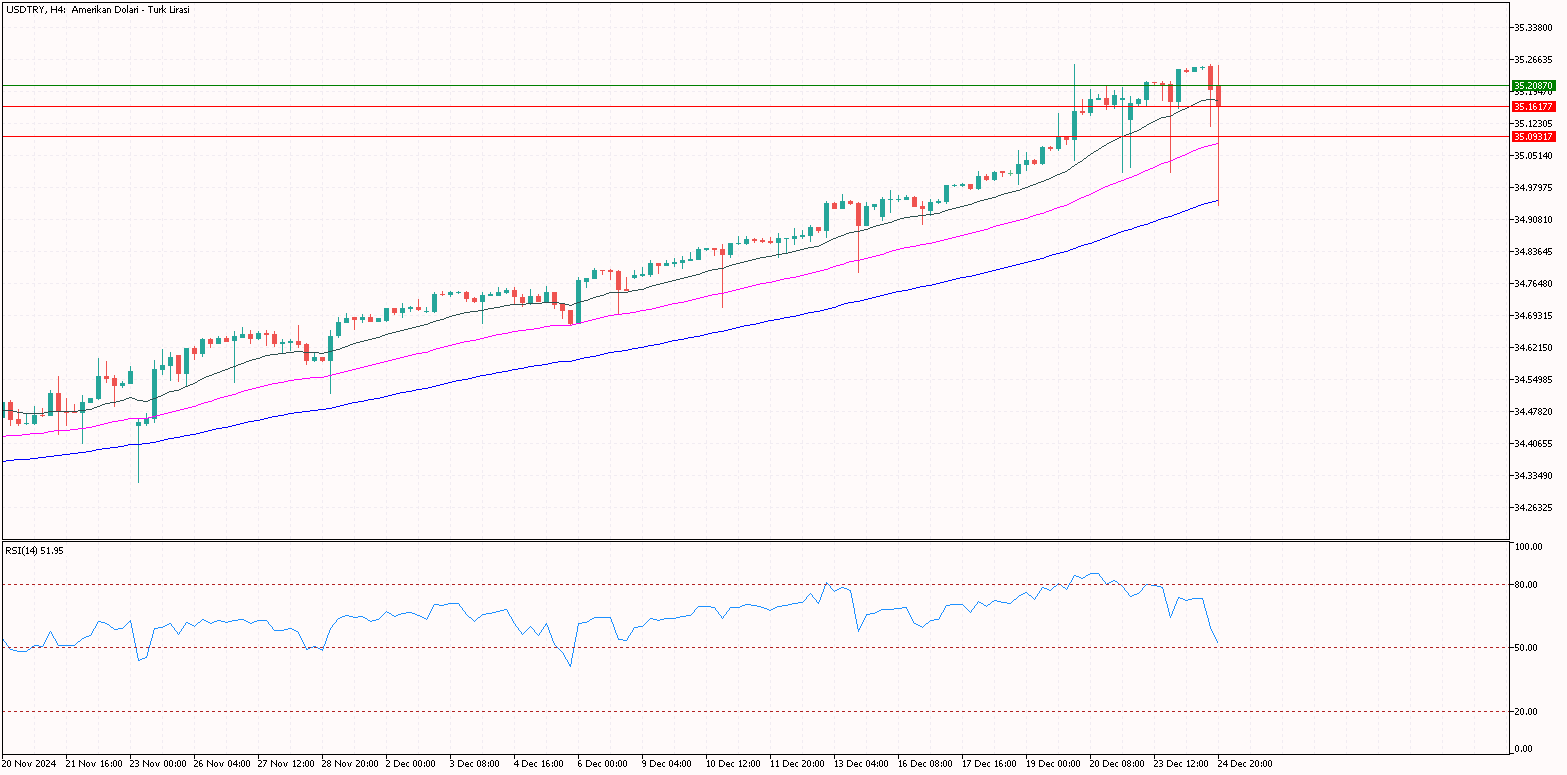Click the 13 Dec 04:00 time label
Screen dimensions: 1567x775
click(x=862, y=764)
